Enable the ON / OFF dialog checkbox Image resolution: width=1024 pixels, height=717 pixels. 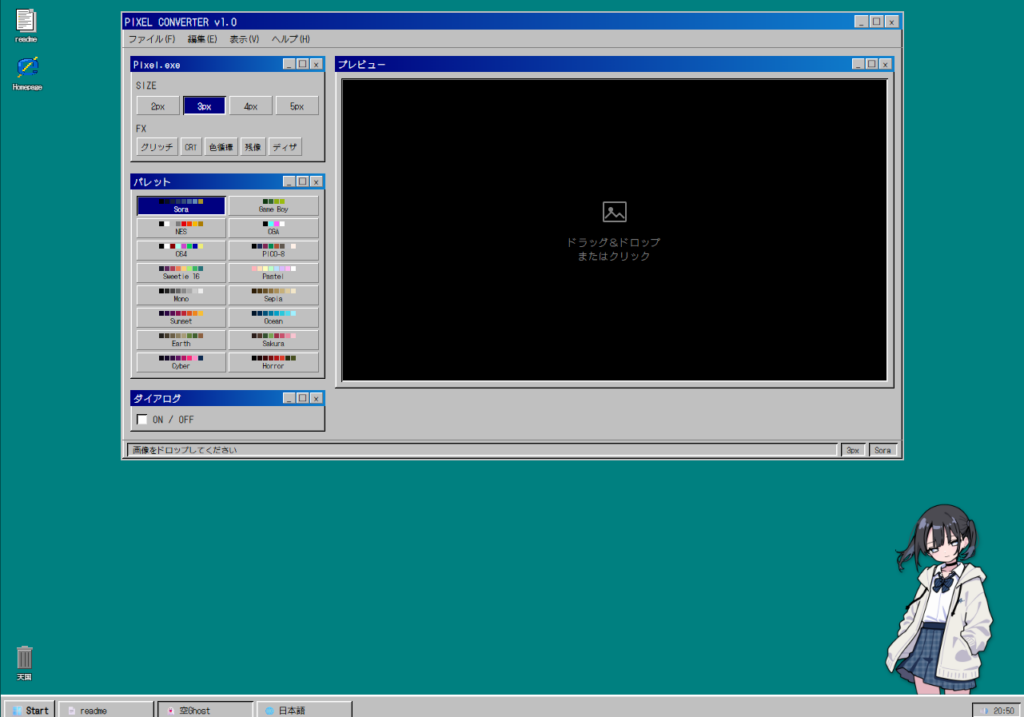(x=142, y=419)
